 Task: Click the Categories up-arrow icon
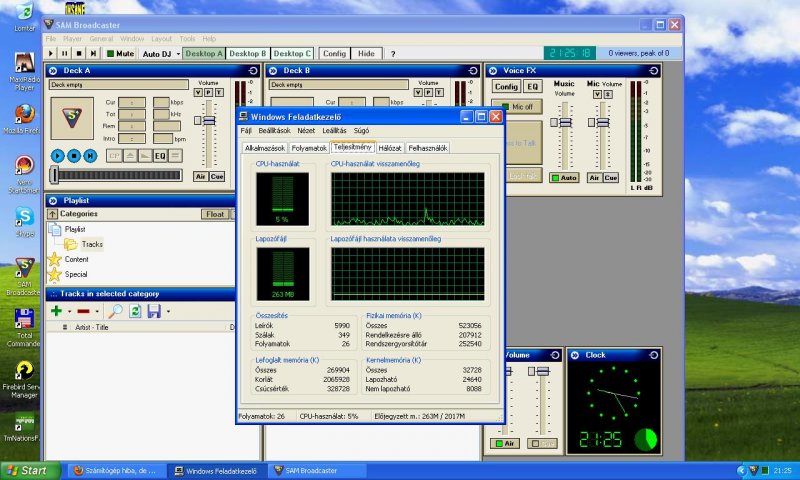pyautogui.click(x=52, y=214)
